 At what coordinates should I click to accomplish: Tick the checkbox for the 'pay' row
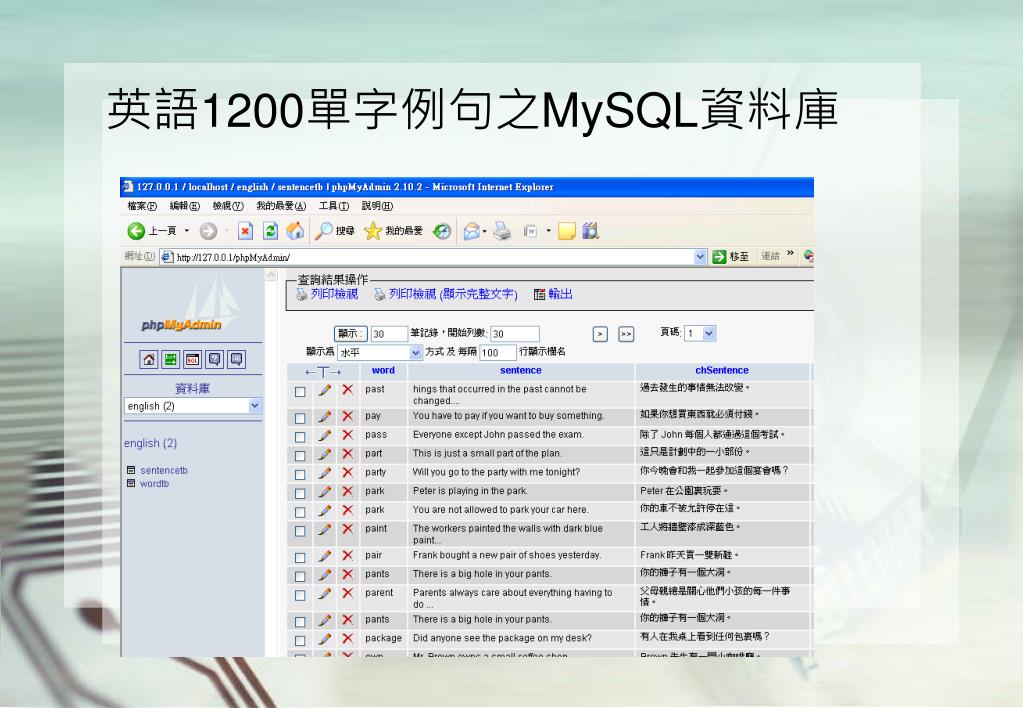tap(300, 418)
